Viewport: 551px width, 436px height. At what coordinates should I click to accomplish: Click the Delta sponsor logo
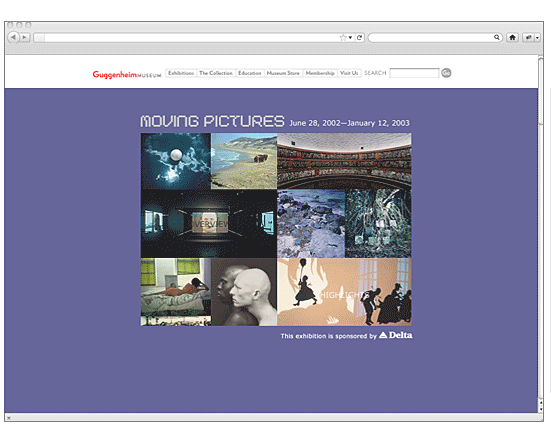[396, 335]
